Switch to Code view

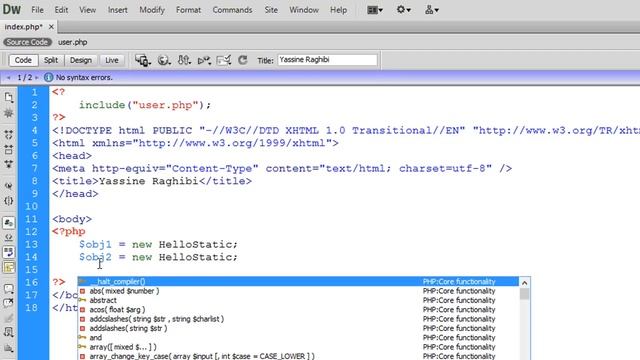[23, 60]
